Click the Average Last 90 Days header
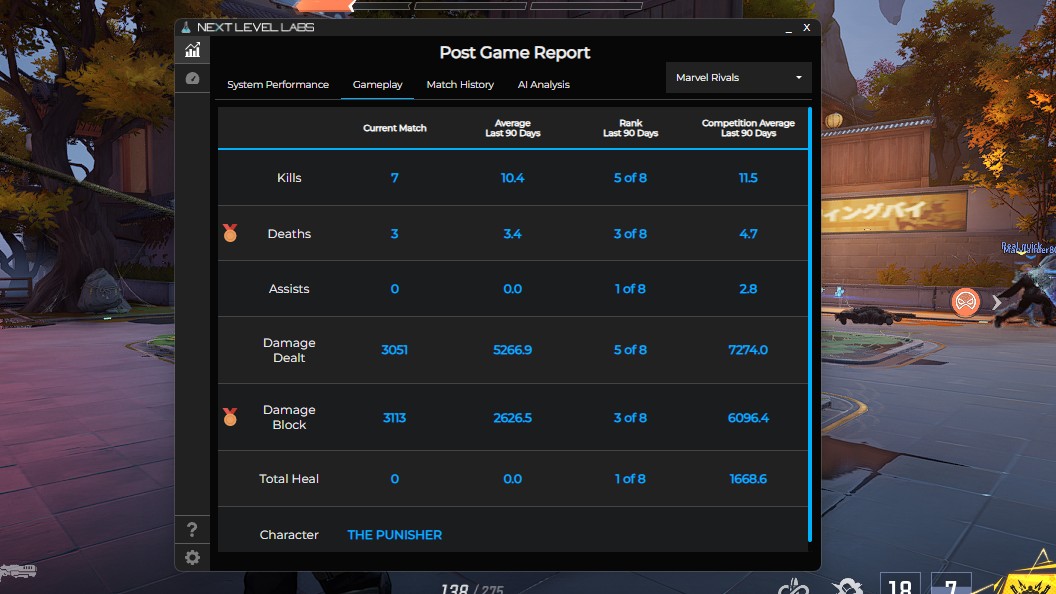 click(513, 128)
